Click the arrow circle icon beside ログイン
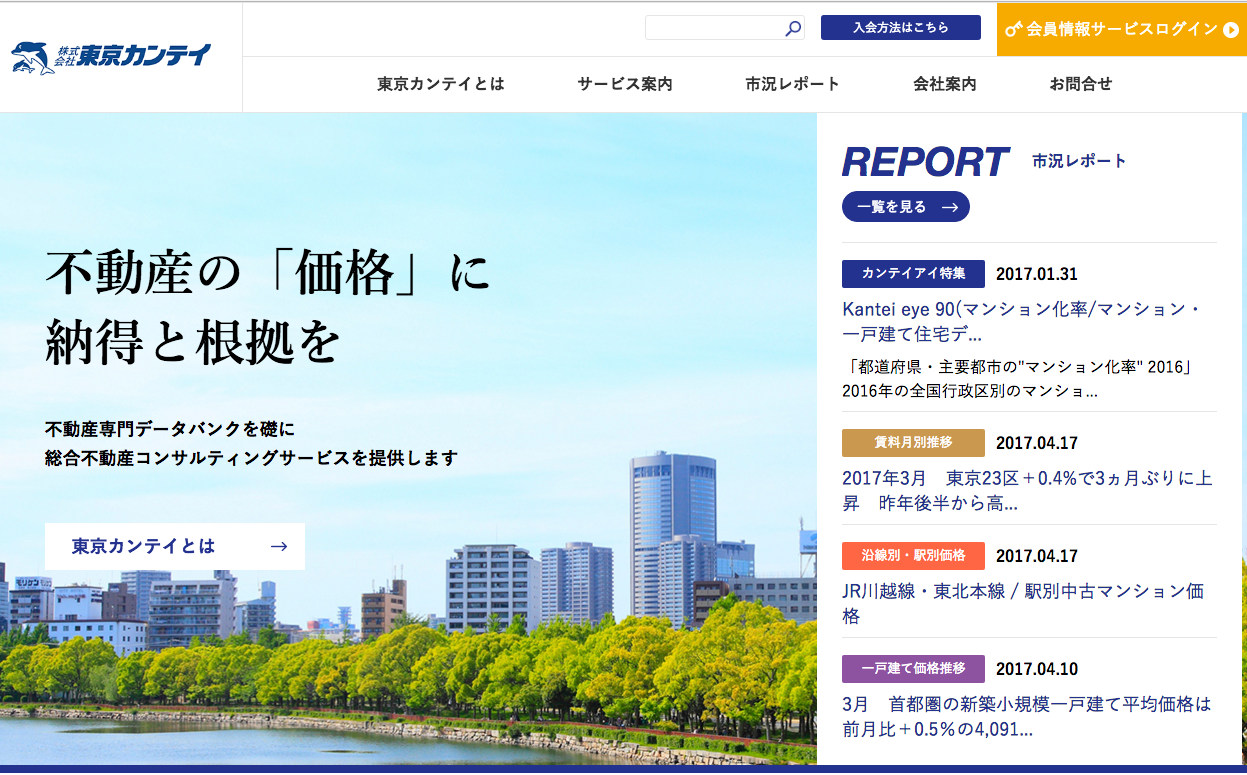This screenshot has width=1247, height=775. (x=1231, y=29)
